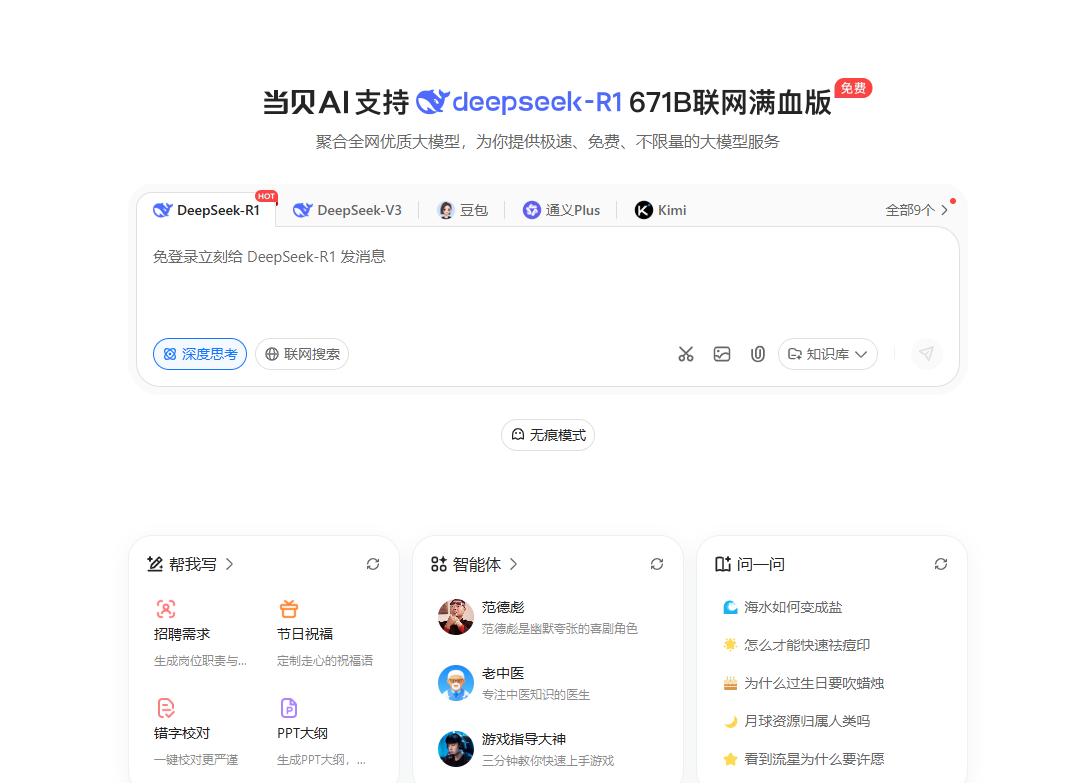The width and height of the screenshot is (1065, 783).
Task: Toggle 联网搜索 web search
Action: tap(302, 354)
